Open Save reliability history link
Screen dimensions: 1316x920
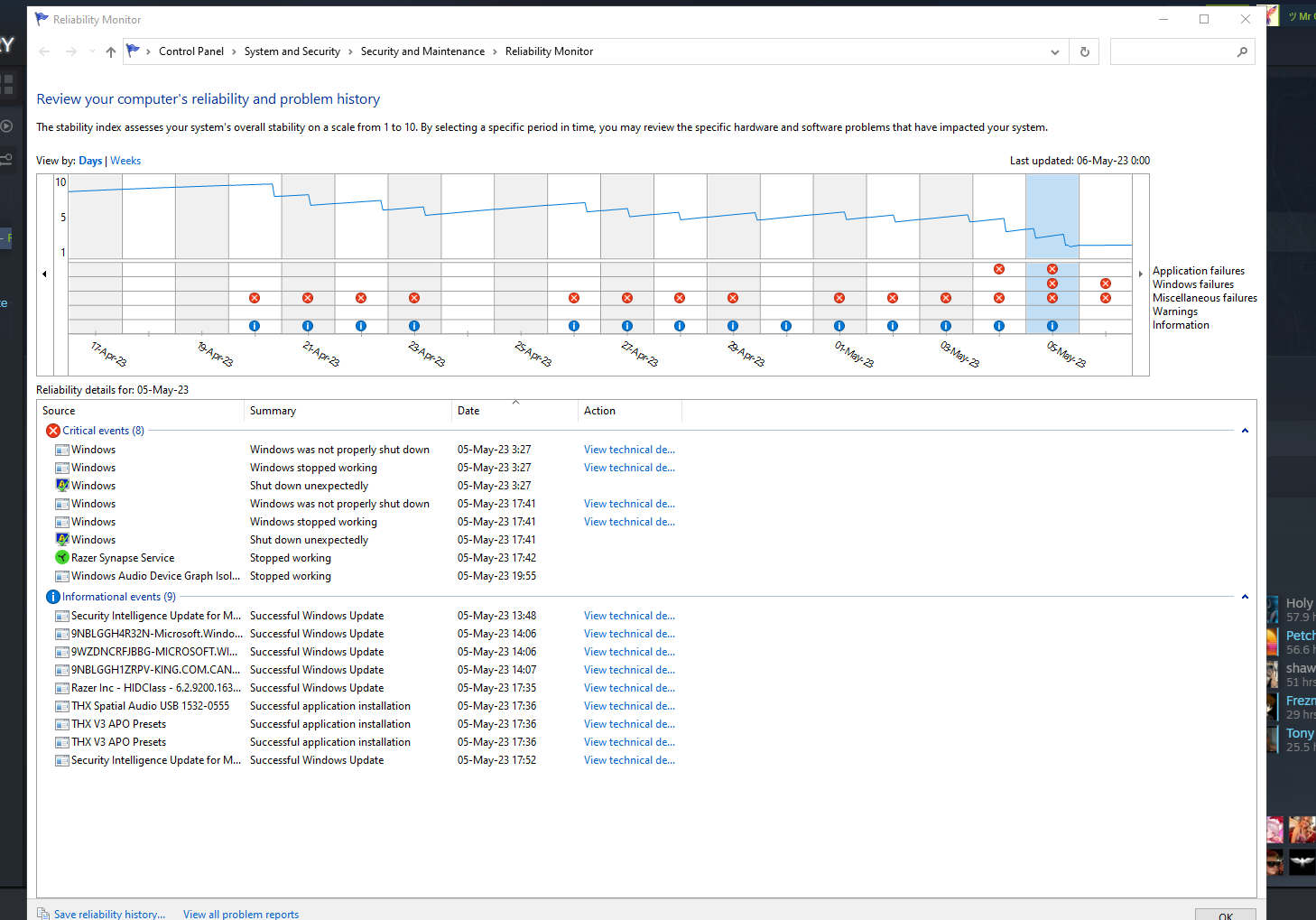pos(109,914)
